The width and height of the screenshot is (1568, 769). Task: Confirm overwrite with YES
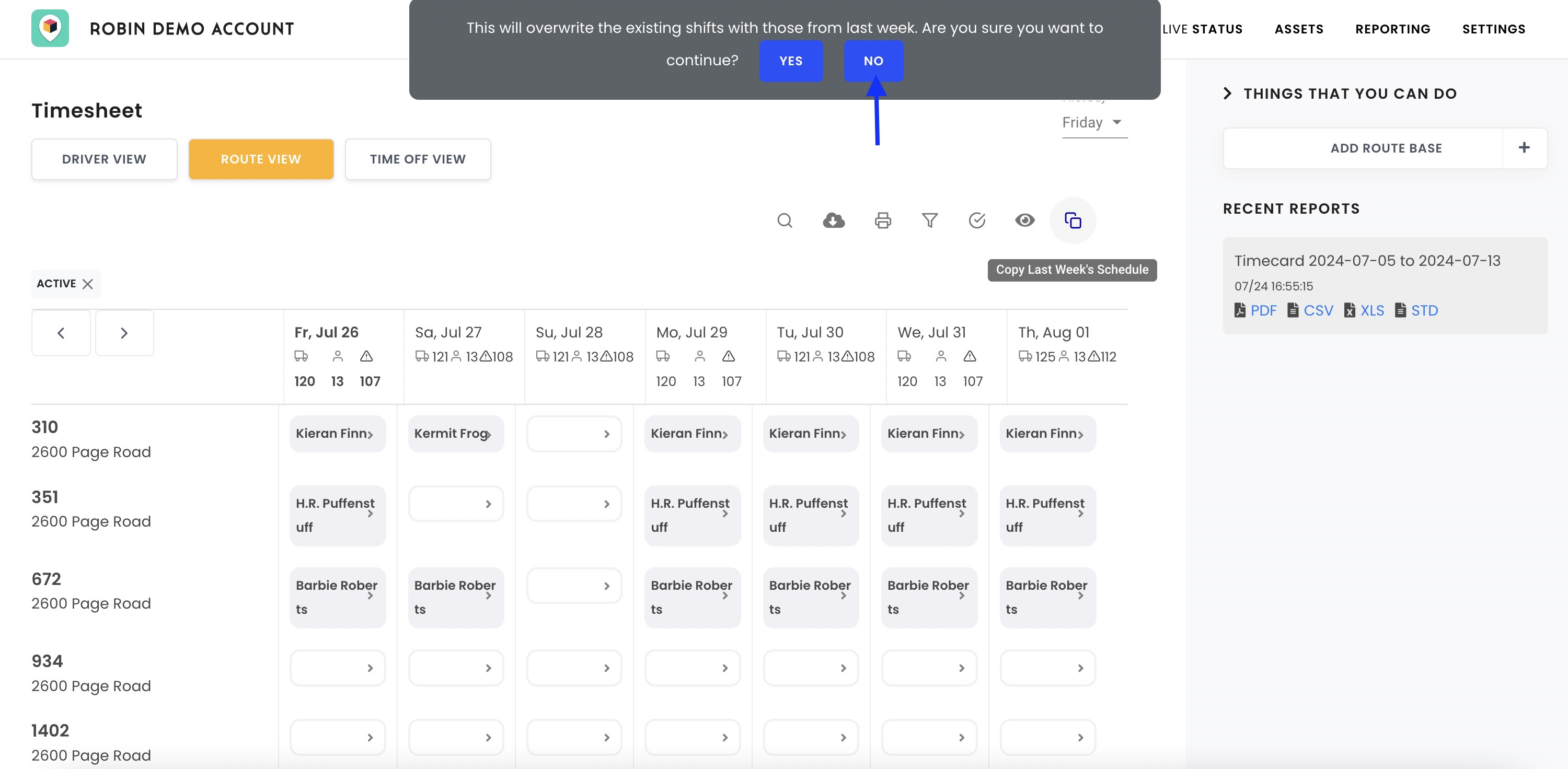tap(791, 61)
